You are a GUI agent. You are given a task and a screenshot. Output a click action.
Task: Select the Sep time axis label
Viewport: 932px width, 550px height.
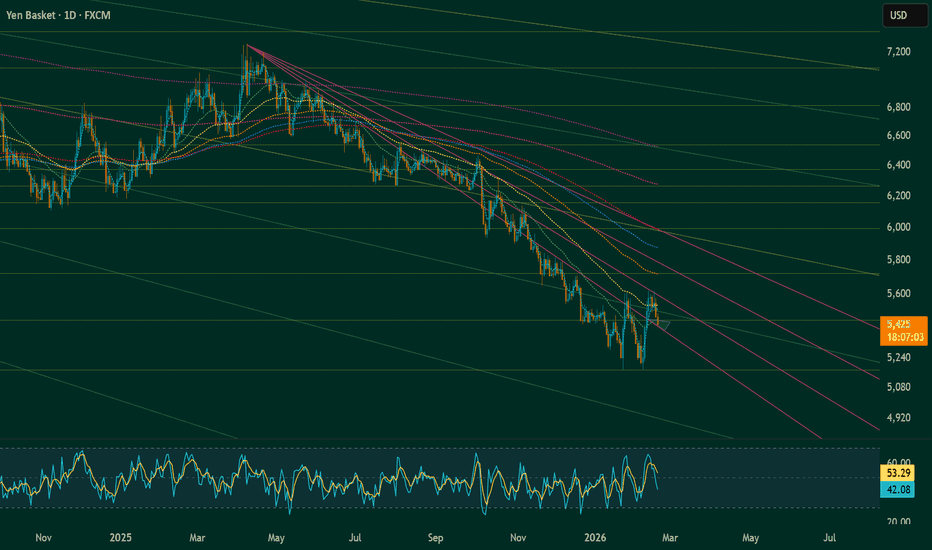pos(435,537)
